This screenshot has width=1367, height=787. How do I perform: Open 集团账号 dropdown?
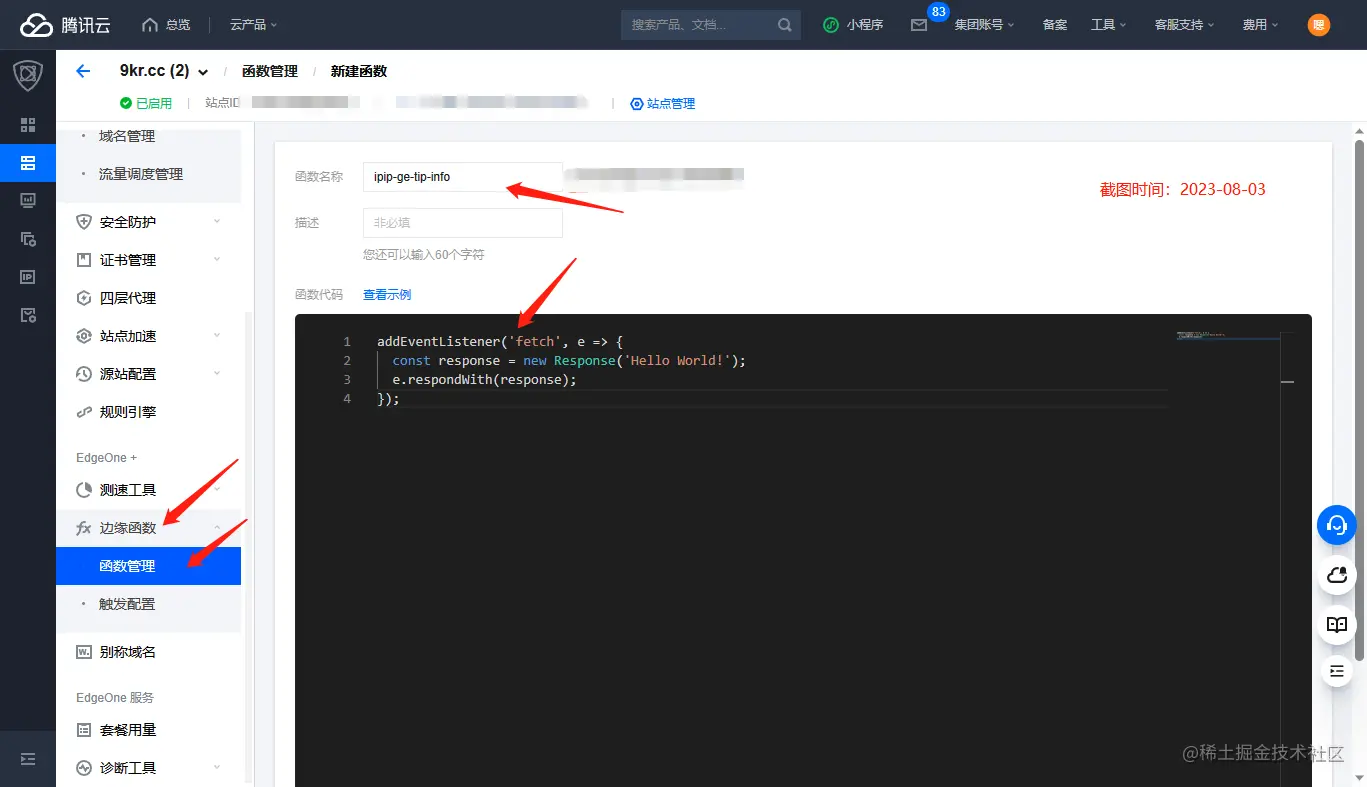point(984,25)
